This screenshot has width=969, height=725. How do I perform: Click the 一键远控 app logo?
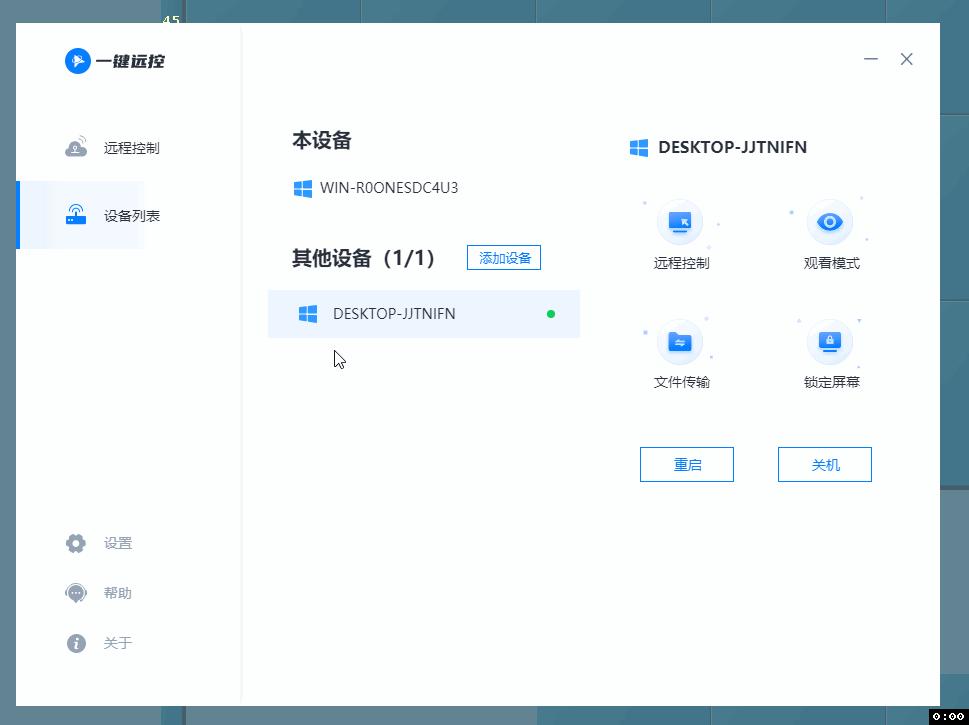point(113,60)
